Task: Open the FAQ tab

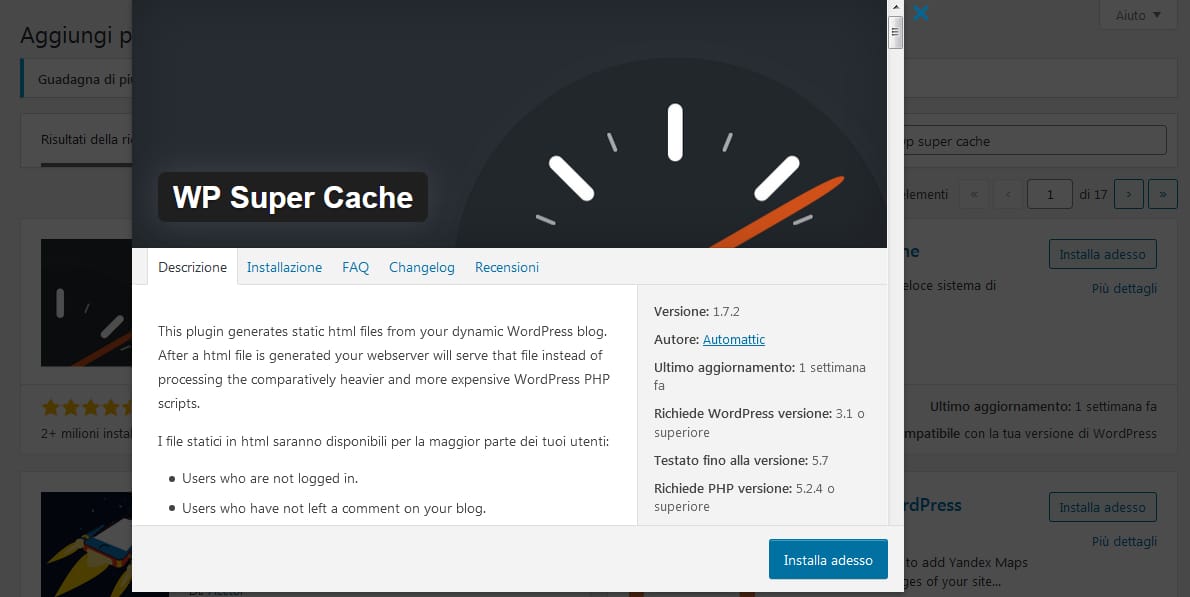Action: click(x=355, y=267)
